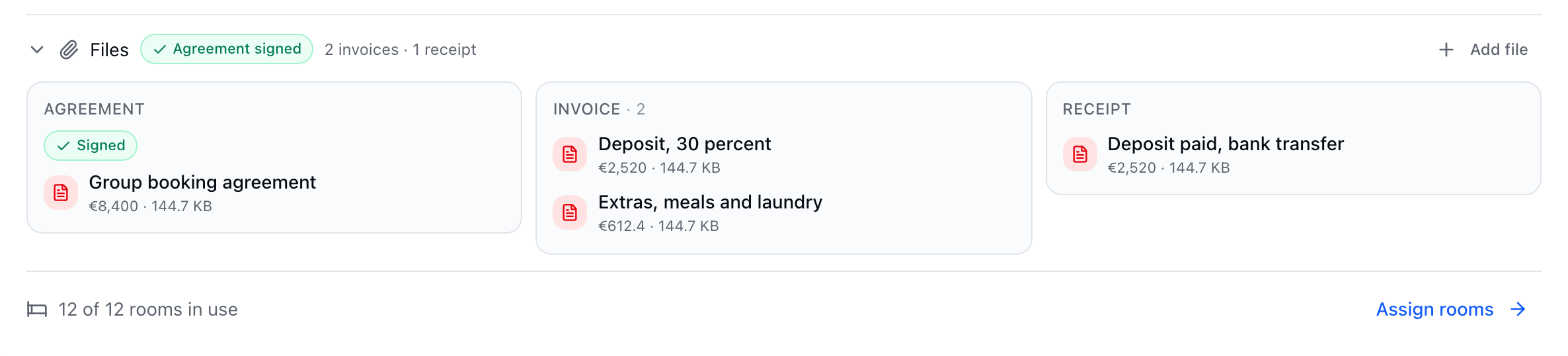This screenshot has width=1568, height=356.
Task: Click the INVOICE card header
Action: pos(599,109)
